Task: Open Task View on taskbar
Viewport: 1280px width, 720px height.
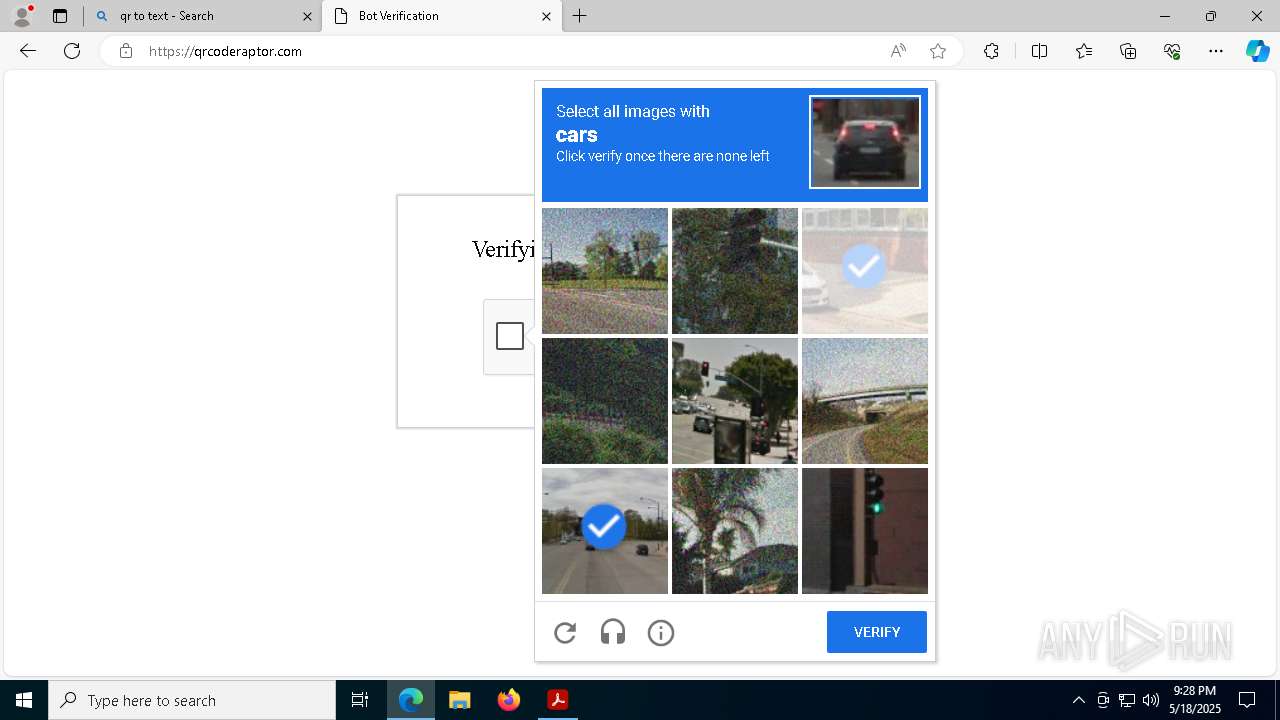Action: tap(360, 700)
